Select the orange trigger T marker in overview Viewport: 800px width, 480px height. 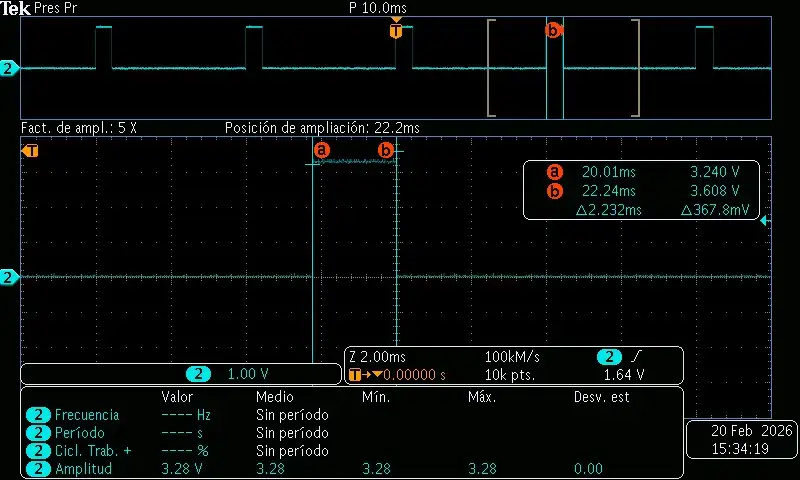pyautogui.click(x=396, y=31)
